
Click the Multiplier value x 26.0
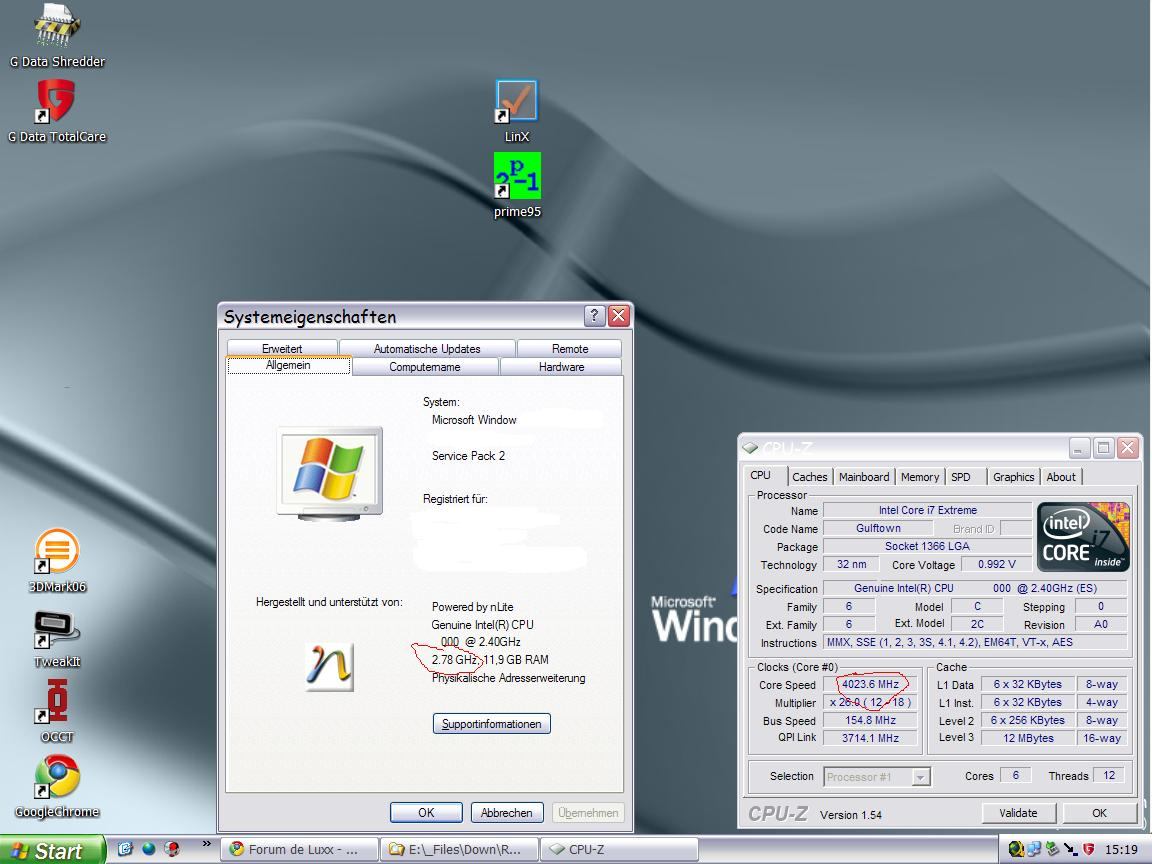point(871,702)
